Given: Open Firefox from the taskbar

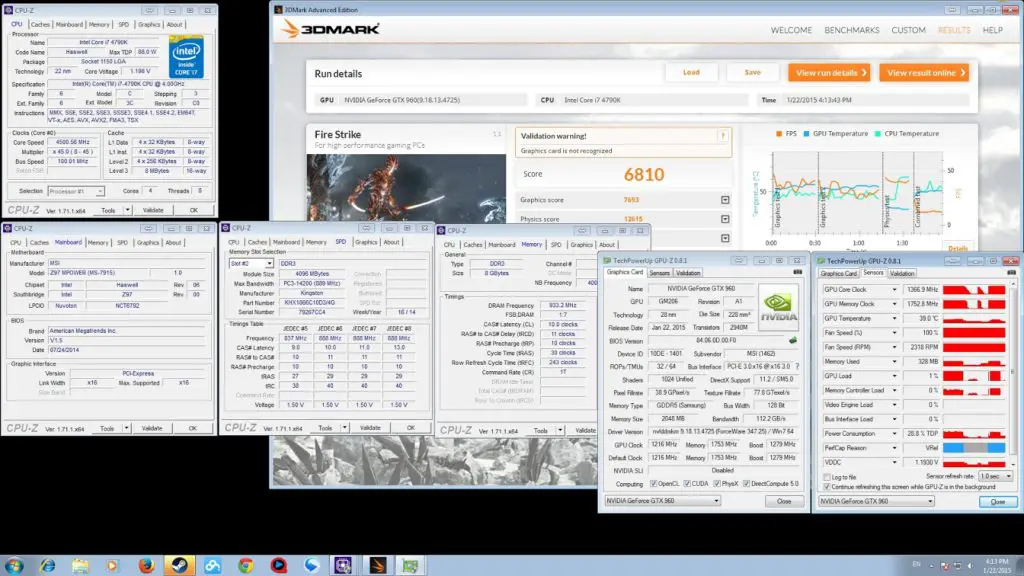Looking at the screenshot, I should pyautogui.click(x=146, y=565).
